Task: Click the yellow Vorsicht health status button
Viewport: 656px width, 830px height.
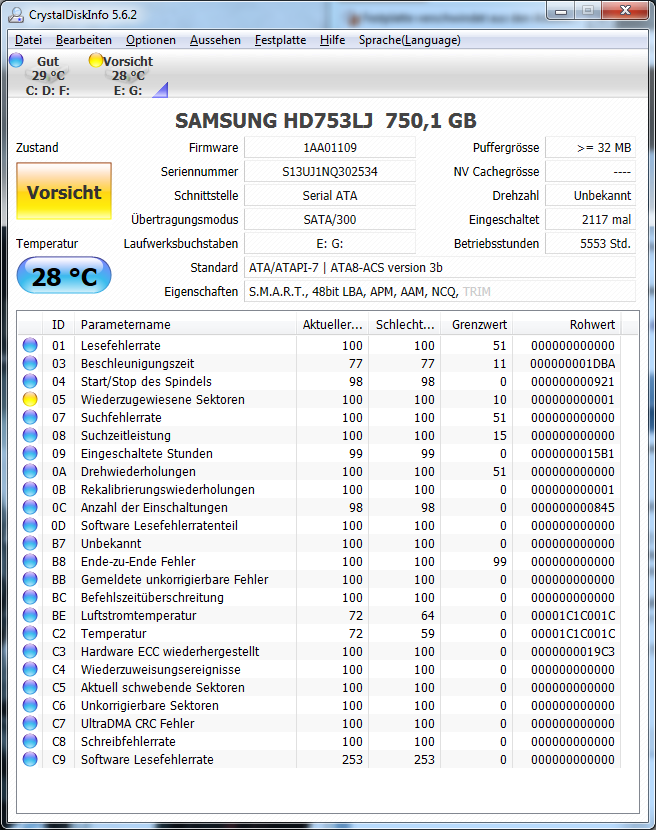Action: coord(64,192)
